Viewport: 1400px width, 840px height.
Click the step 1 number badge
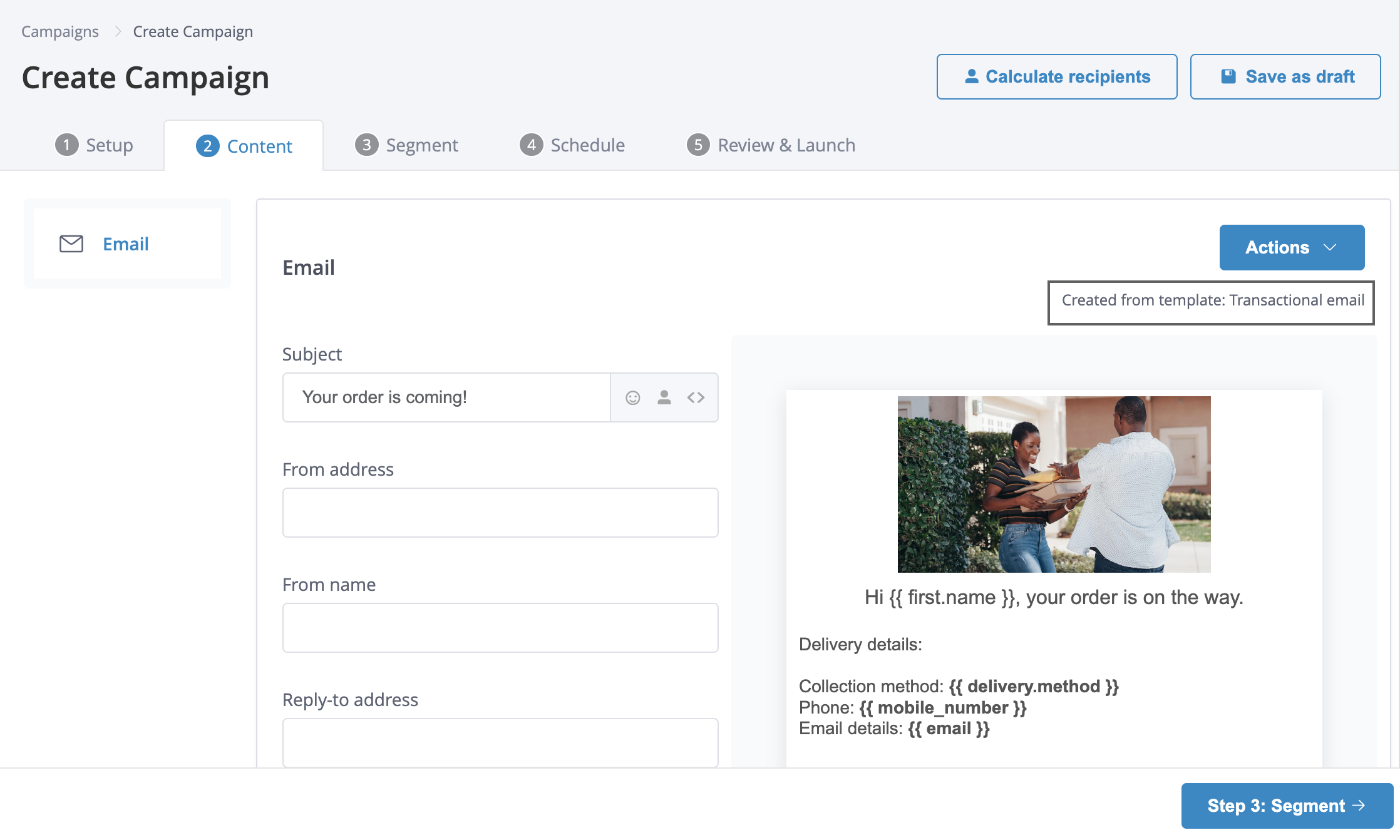tap(66, 145)
